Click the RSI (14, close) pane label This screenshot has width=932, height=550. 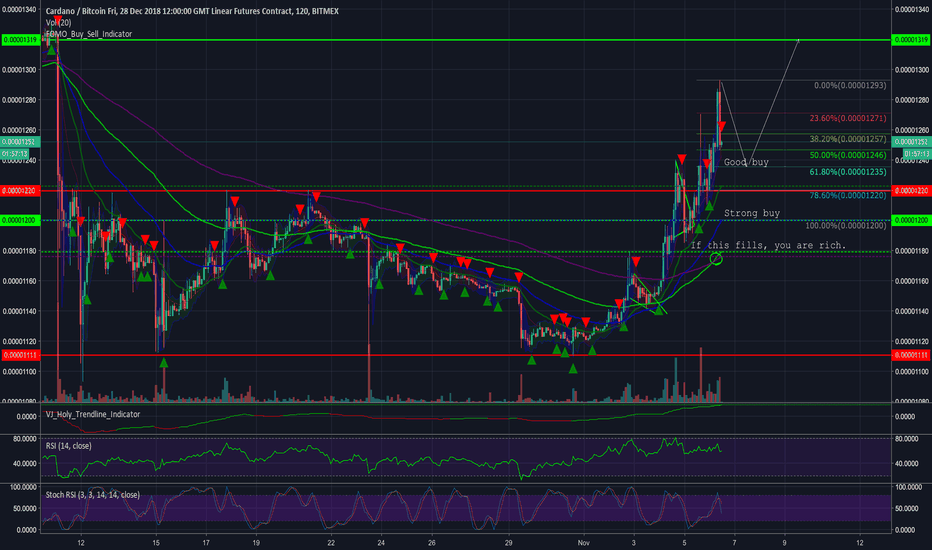click(68, 445)
